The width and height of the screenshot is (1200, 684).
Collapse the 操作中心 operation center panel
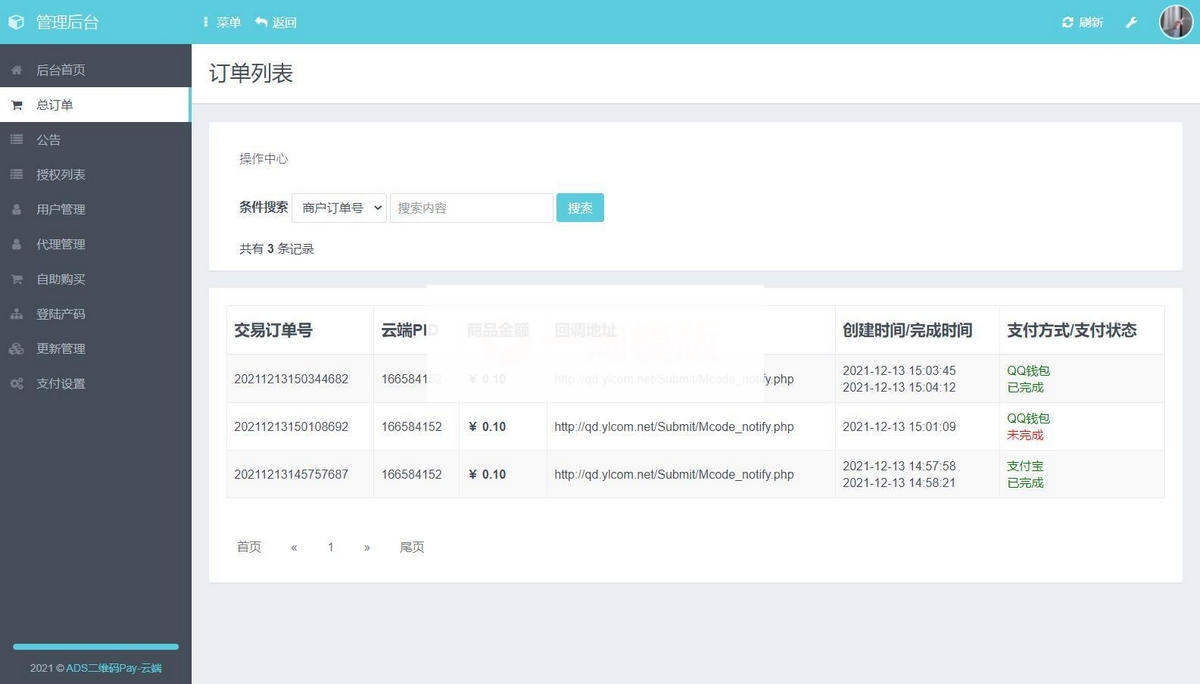point(264,158)
